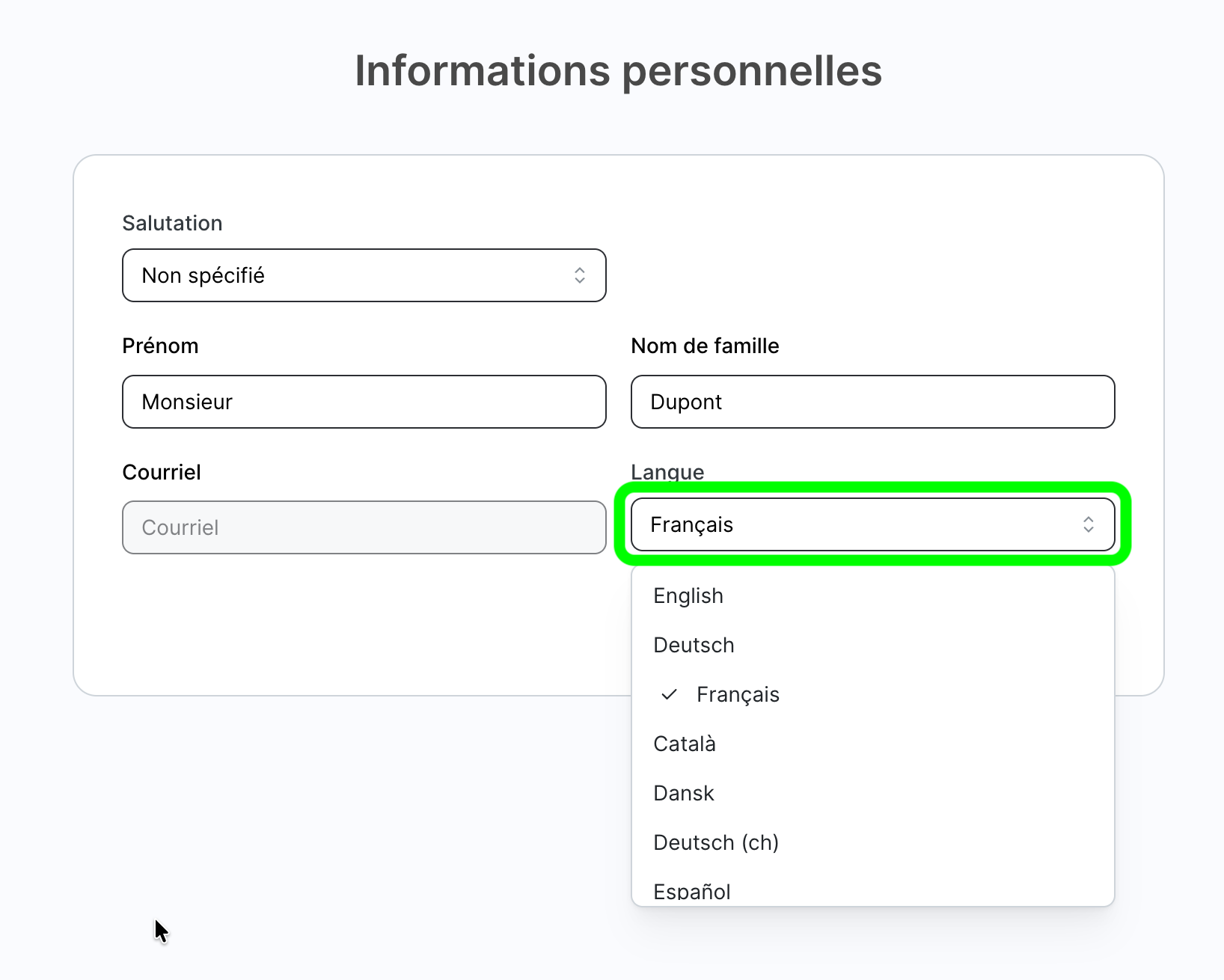Click the Prénom field label
Image resolution: width=1224 pixels, height=980 pixels.
pos(160,346)
